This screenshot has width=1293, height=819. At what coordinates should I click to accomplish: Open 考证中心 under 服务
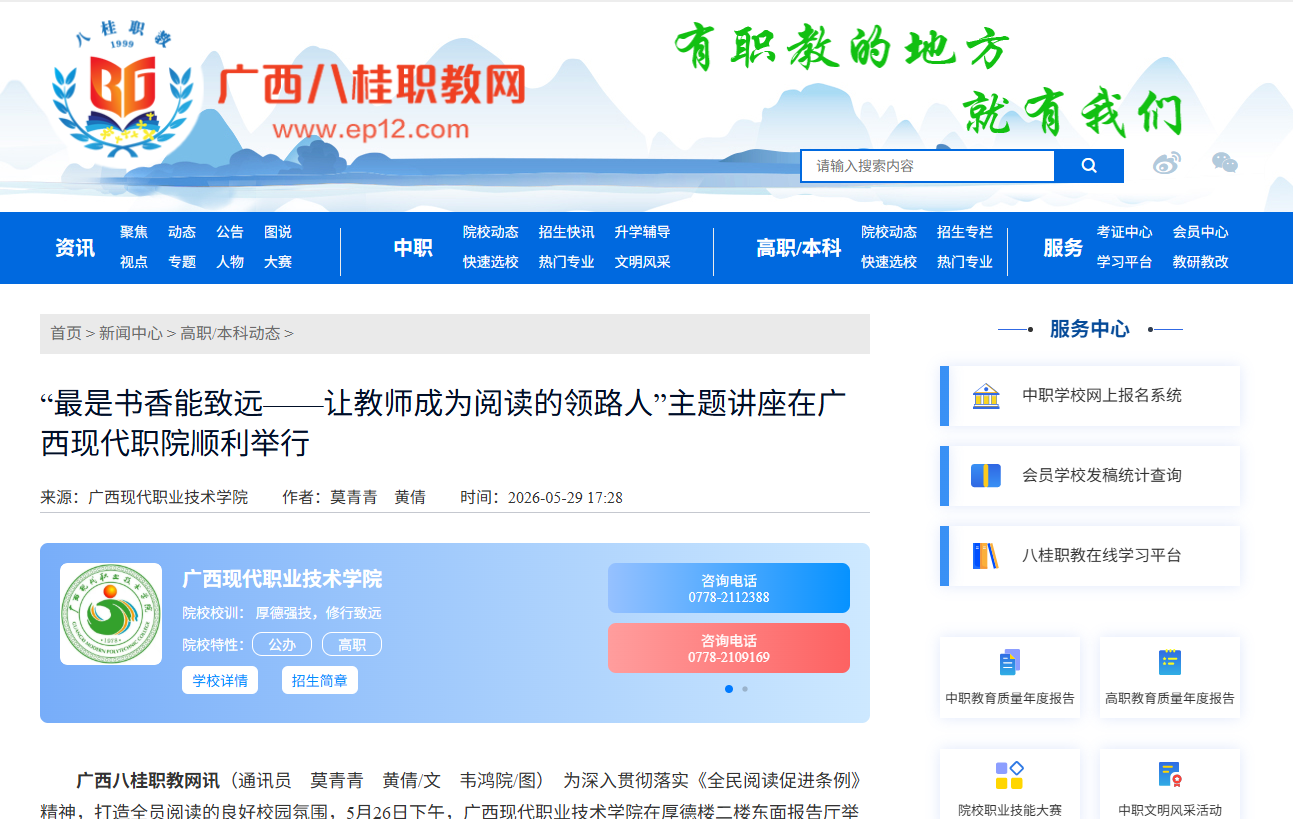1125,232
